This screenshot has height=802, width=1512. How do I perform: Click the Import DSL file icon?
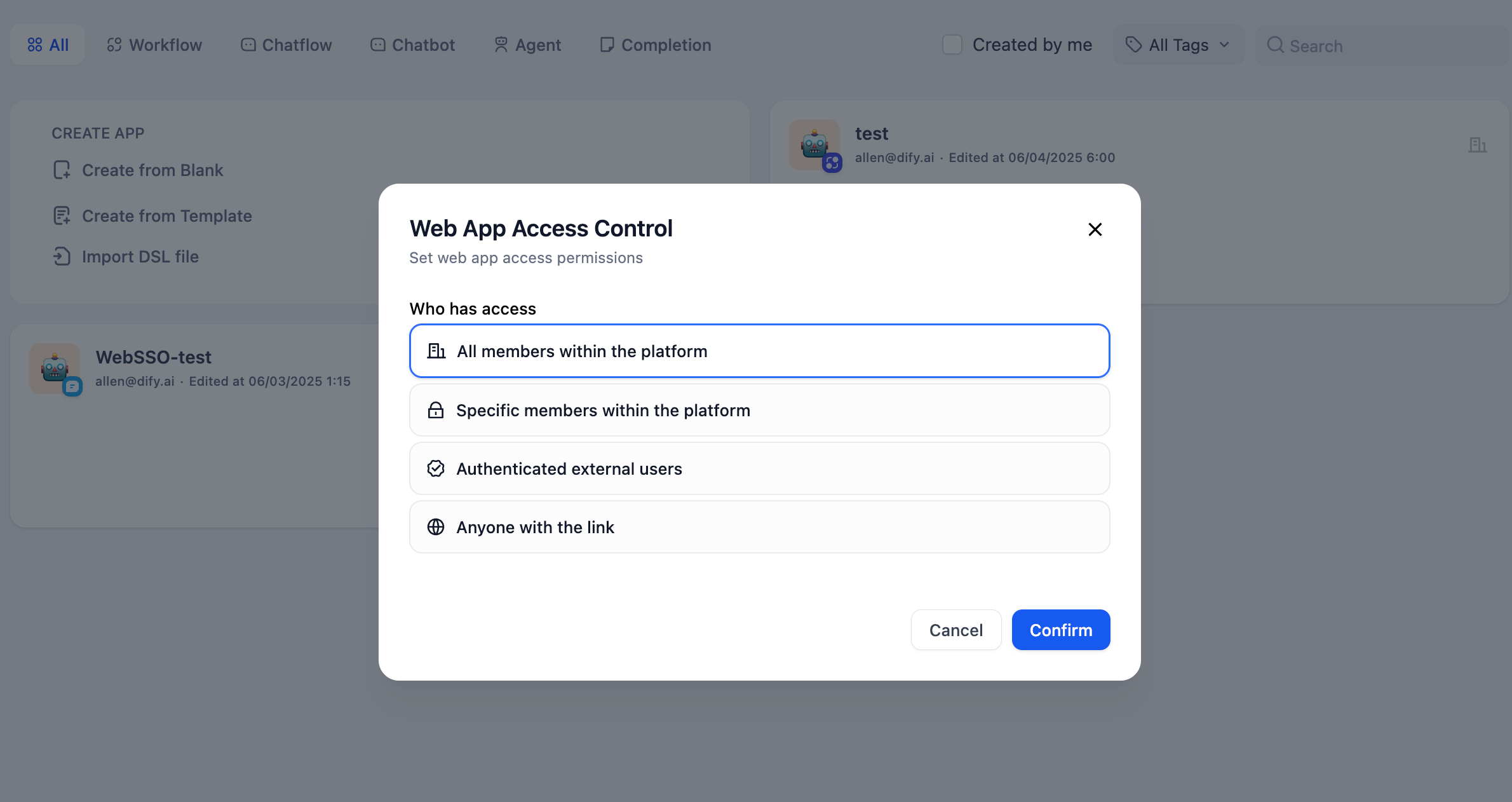click(x=62, y=256)
